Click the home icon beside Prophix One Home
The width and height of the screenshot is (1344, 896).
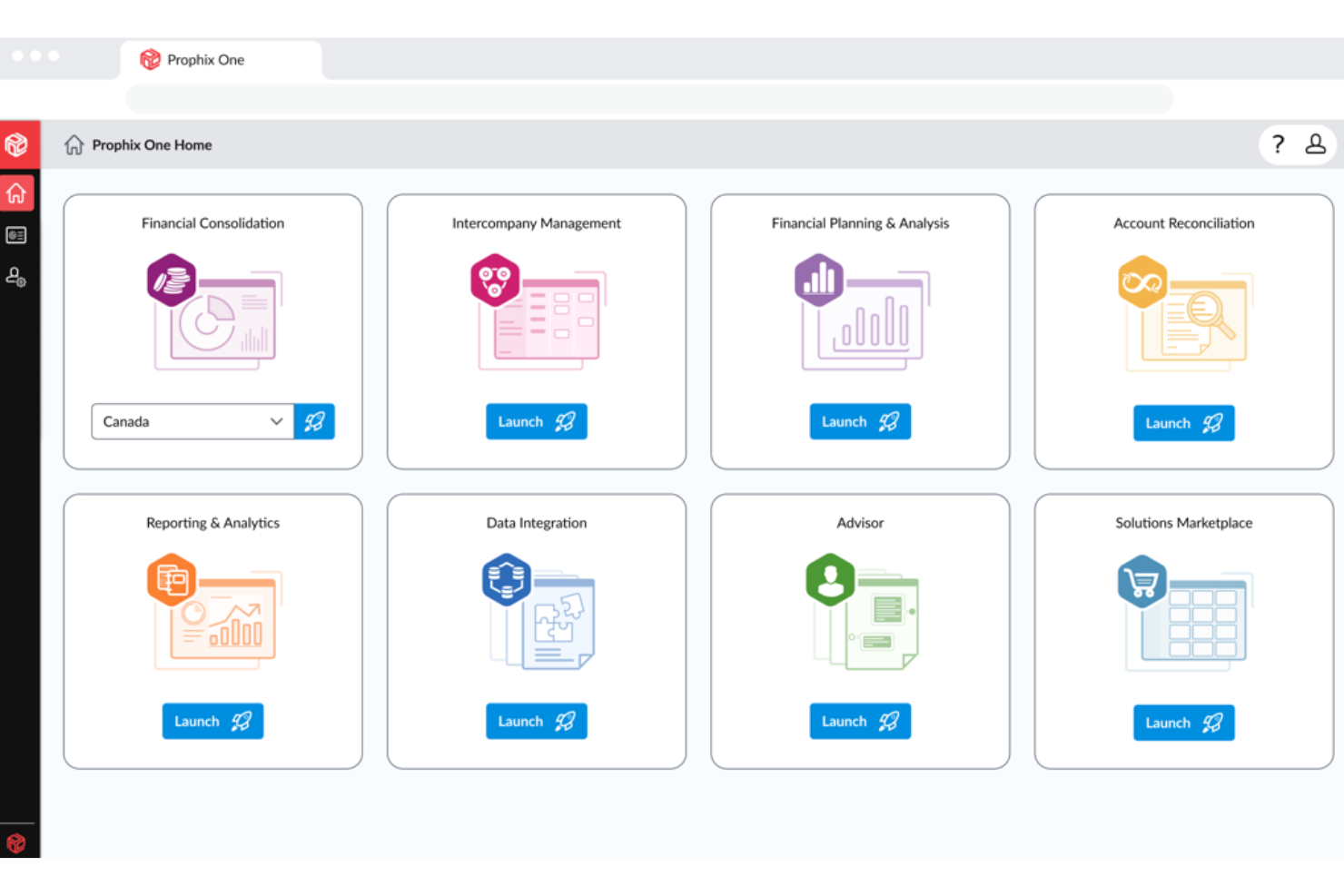[x=74, y=144]
